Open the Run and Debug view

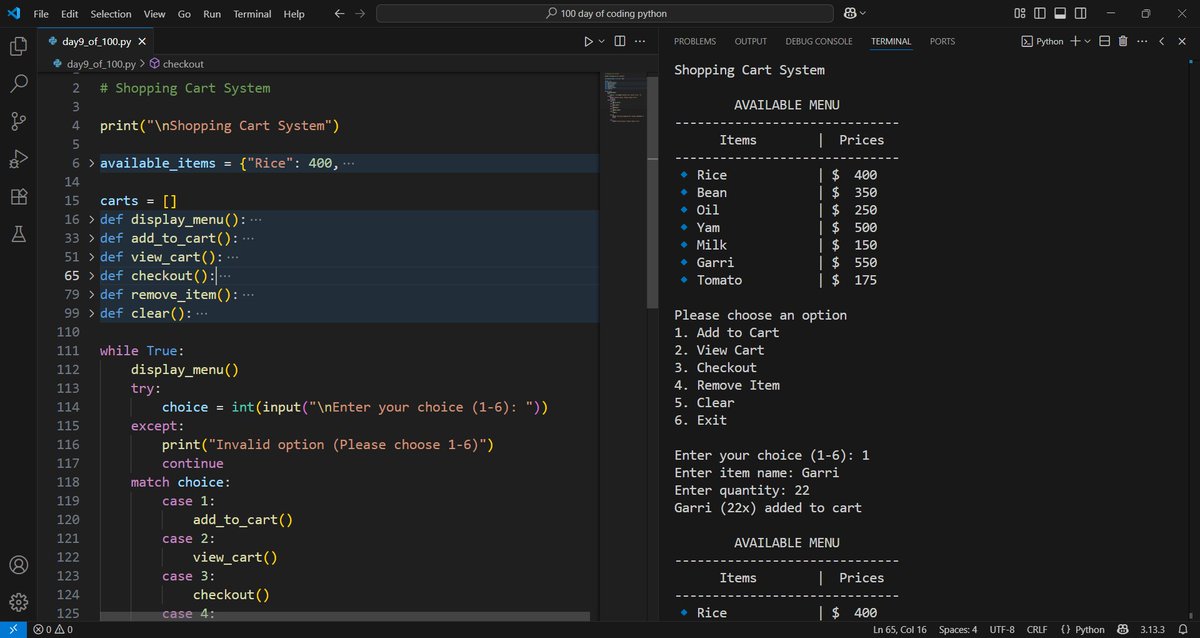(18, 159)
